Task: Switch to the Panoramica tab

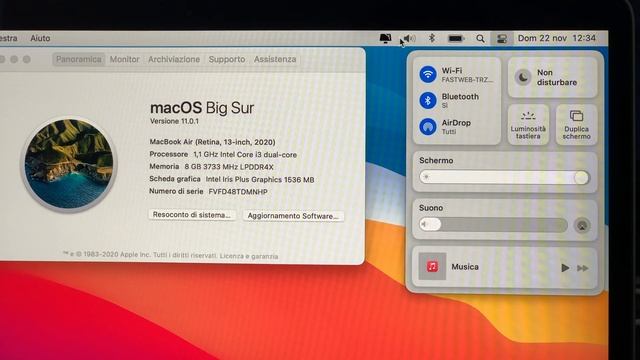Action: [x=78, y=59]
